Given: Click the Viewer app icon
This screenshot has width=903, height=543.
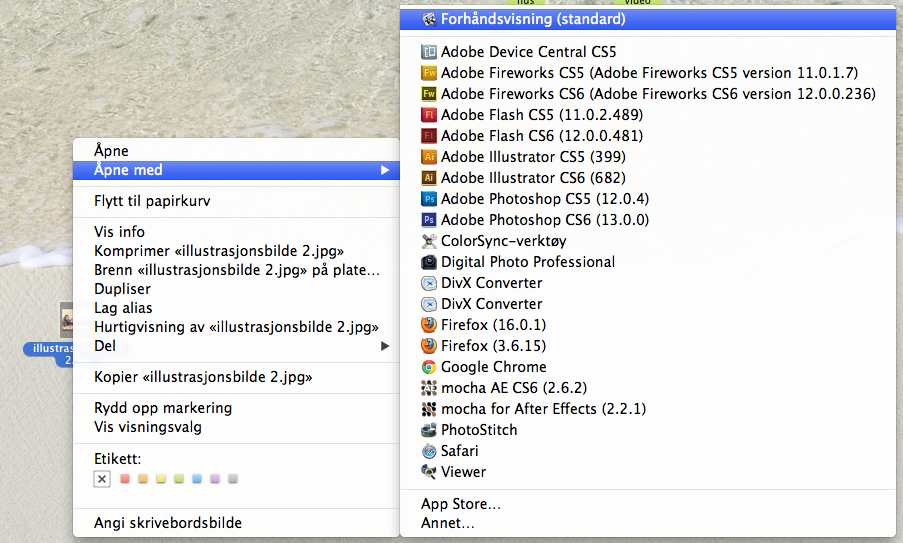Looking at the screenshot, I should (x=429, y=472).
